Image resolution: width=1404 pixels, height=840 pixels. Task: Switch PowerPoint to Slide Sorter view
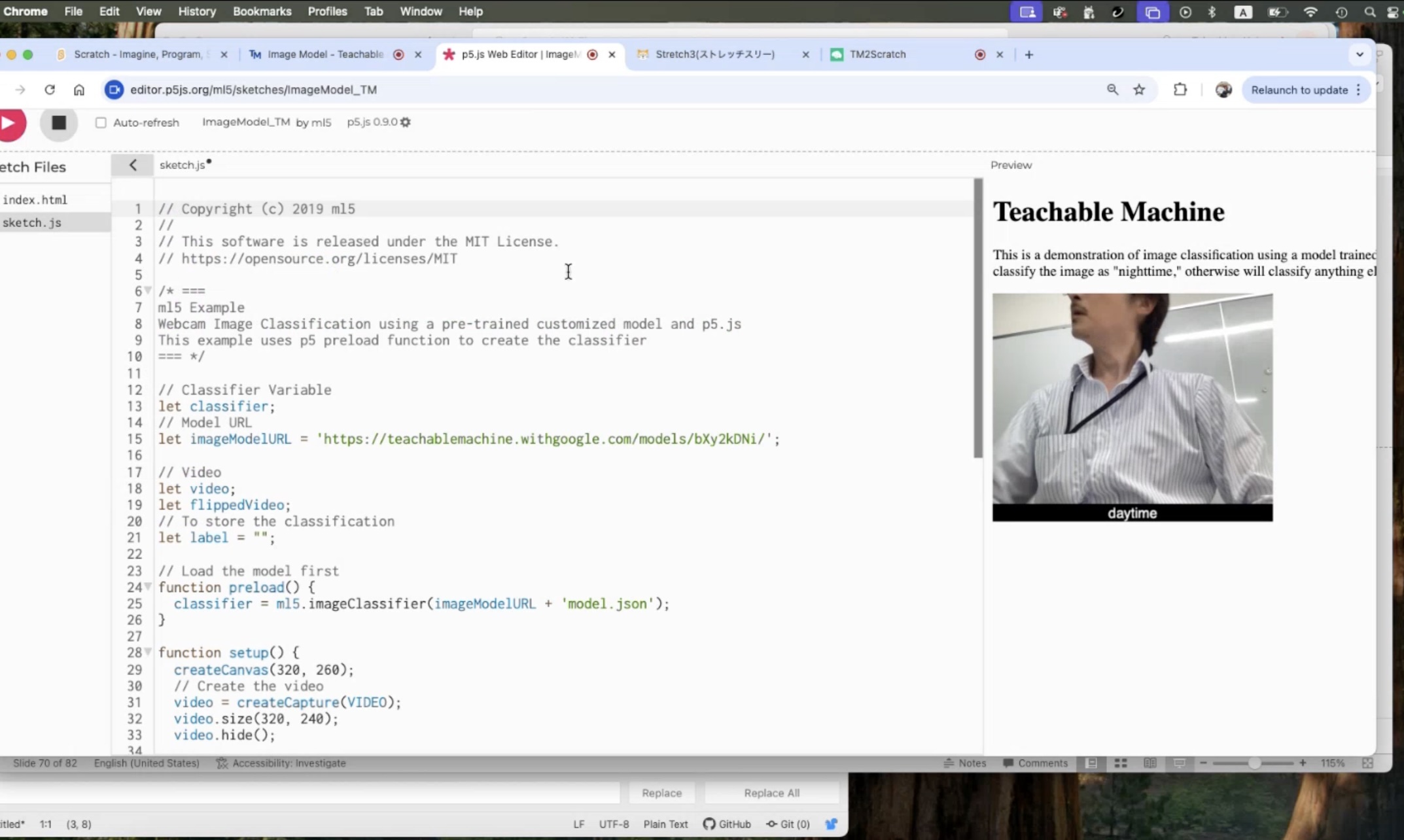[x=1121, y=763]
